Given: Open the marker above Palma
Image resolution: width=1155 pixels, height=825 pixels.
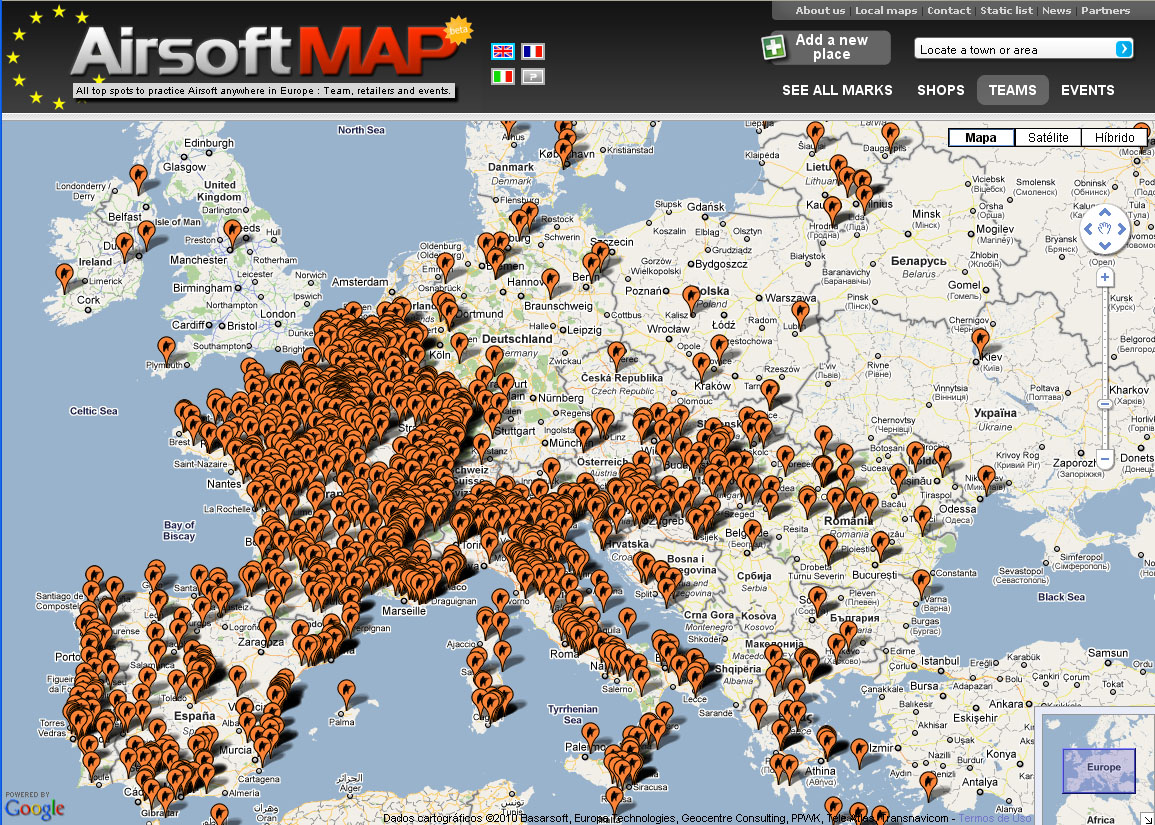Looking at the screenshot, I should (346, 692).
